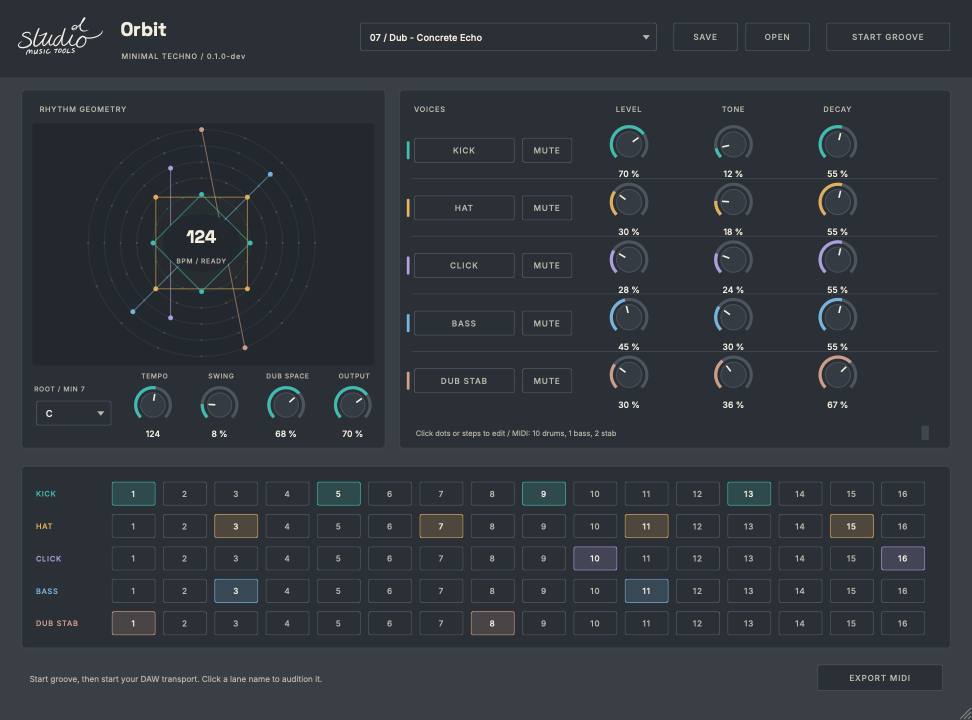972x720 pixels.
Task: Disable HAT step 3
Action: click(x=236, y=526)
